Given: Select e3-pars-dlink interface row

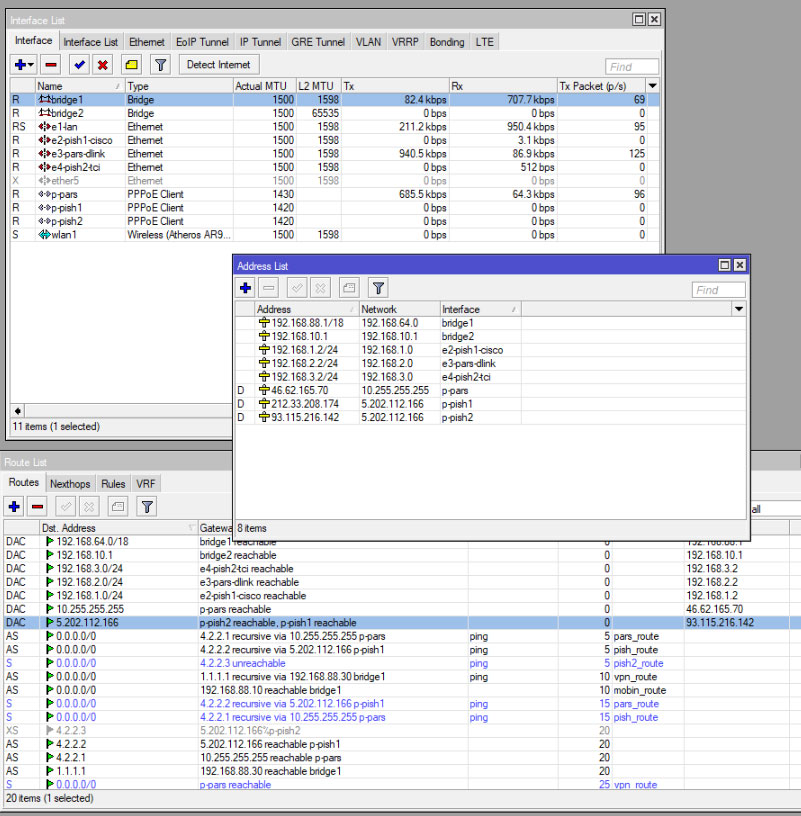Looking at the screenshot, I should point(335,154).
